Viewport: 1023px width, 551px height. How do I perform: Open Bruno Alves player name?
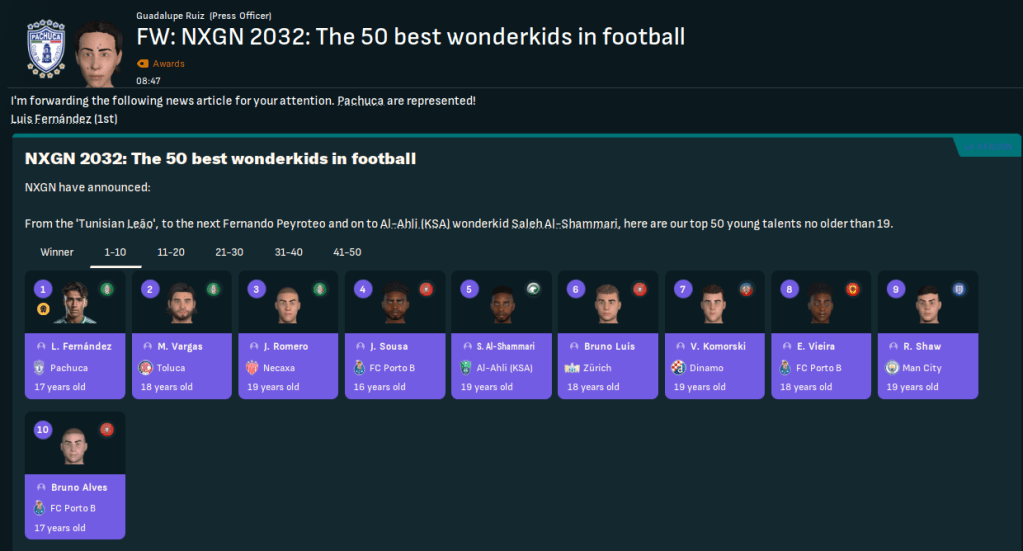79,487
